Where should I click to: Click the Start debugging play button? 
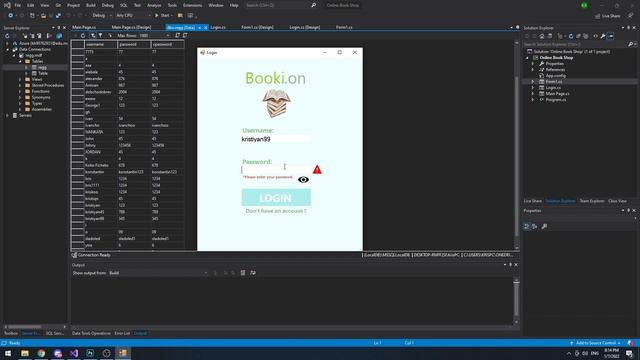click(162, 15)
